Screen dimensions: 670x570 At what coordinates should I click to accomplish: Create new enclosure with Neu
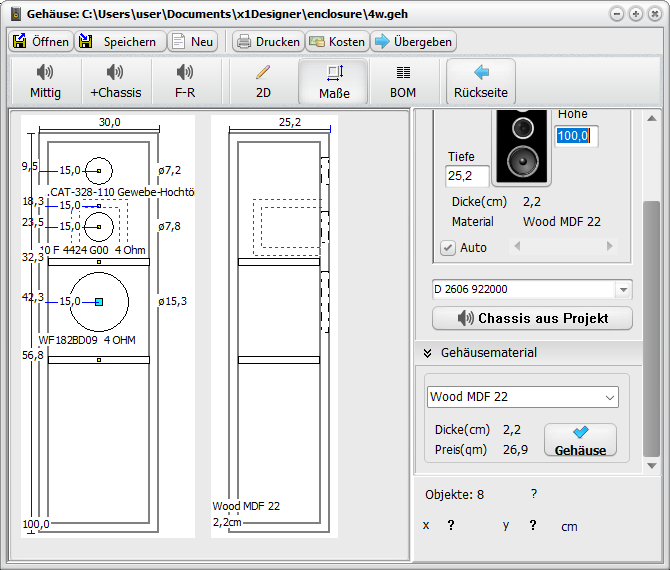(192, 42)
